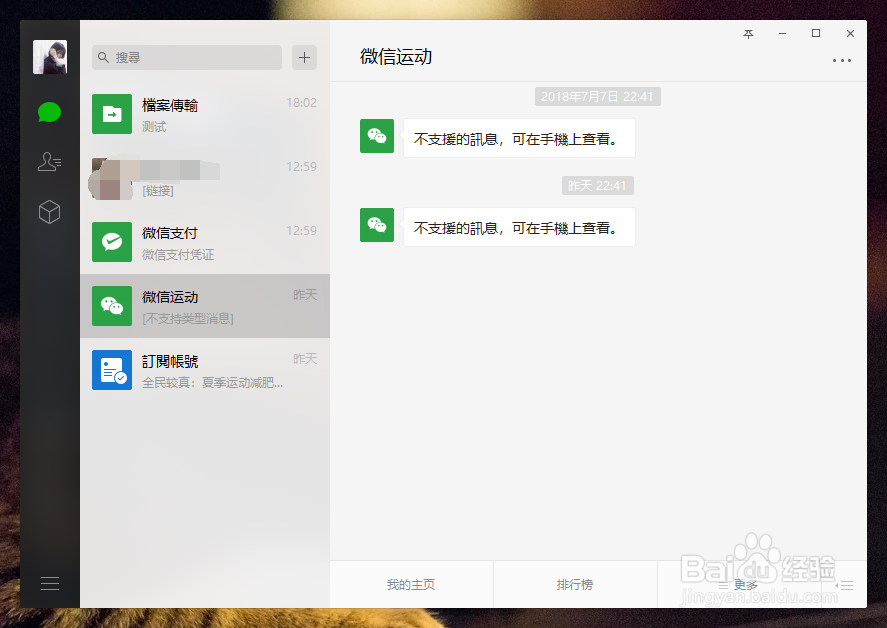Viewport: 887px width, 628px height.
Task: Pin the current chat to top
Action: [x=748, y=33]
